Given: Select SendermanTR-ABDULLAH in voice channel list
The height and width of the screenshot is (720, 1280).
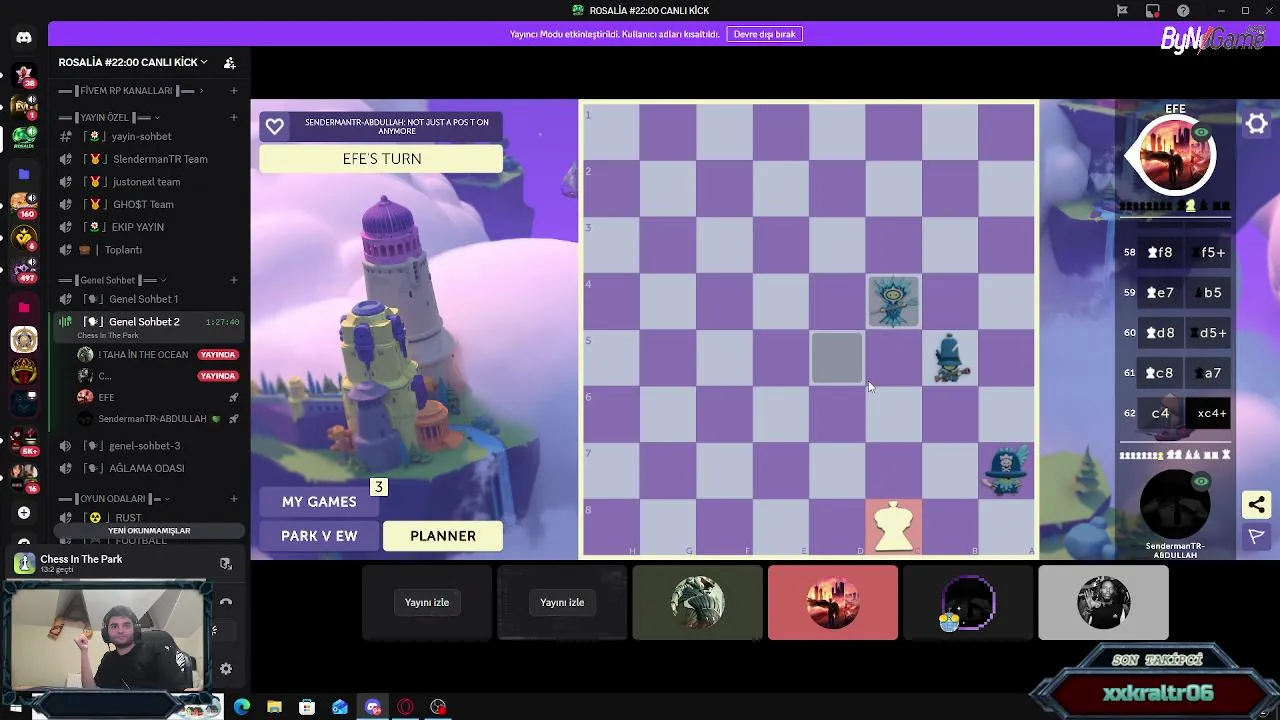Looking at the screenshot, I should tap(158, 419).
